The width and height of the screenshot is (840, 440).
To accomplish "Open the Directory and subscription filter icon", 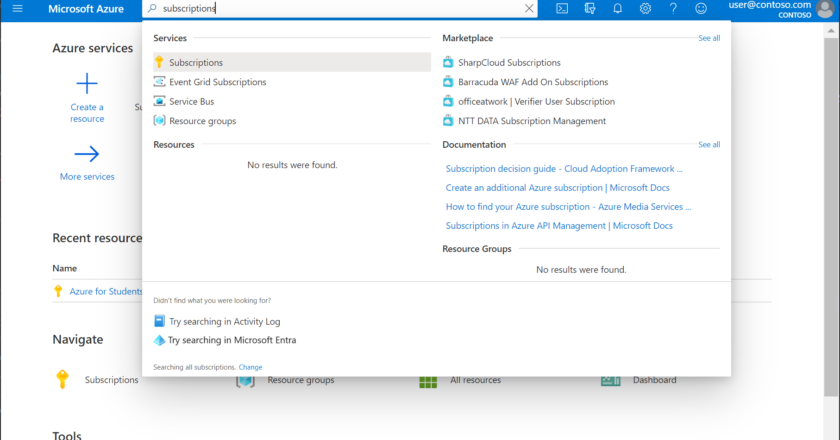I will tap(590, 9).
